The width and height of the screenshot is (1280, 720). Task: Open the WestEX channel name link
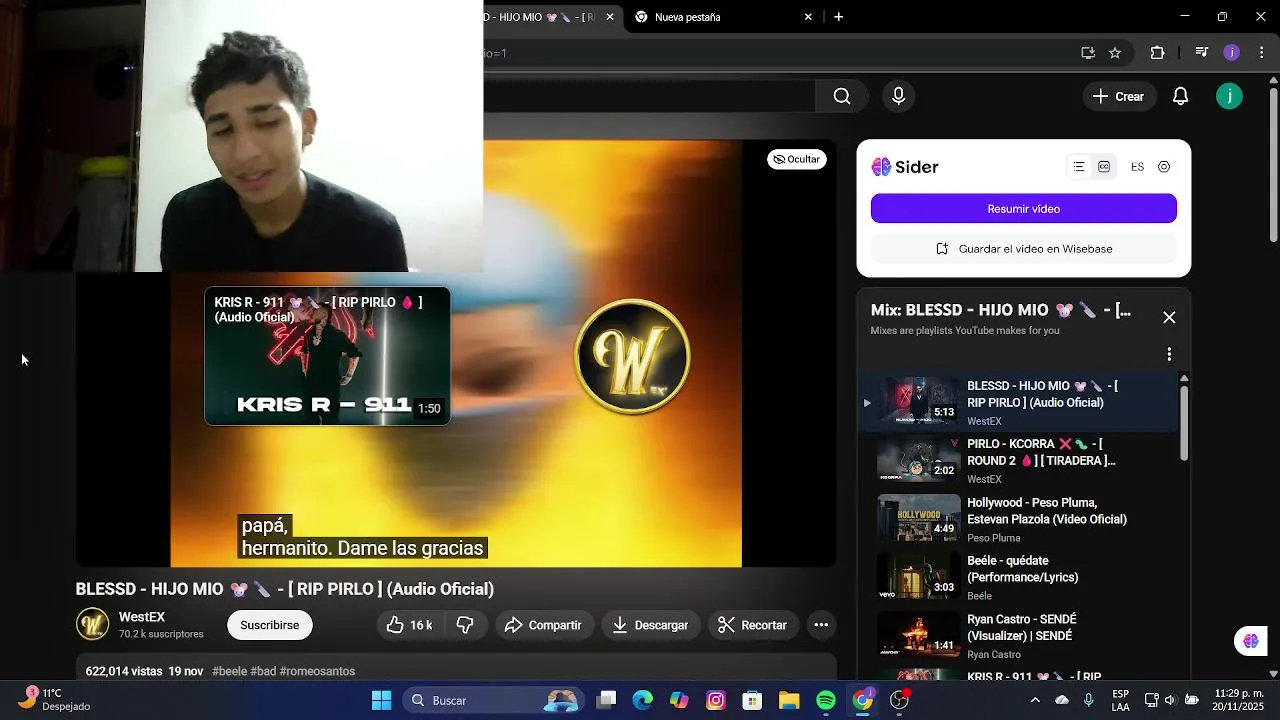(x=142, y=617)
